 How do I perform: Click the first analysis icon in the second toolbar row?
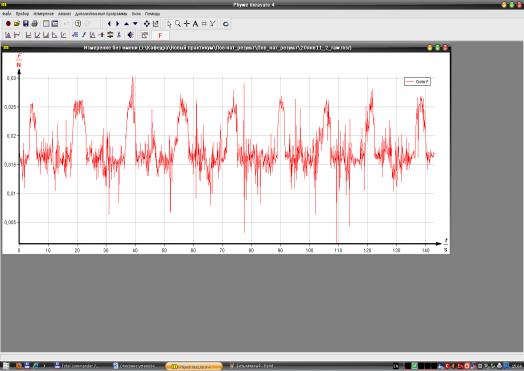[8, 35]
